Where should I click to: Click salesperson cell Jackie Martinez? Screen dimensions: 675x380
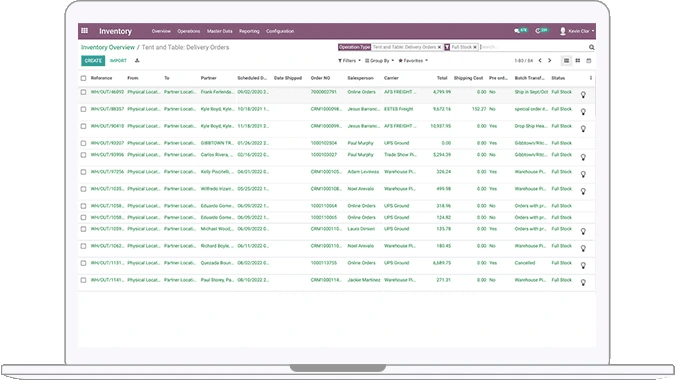click(x=364, y=280)
